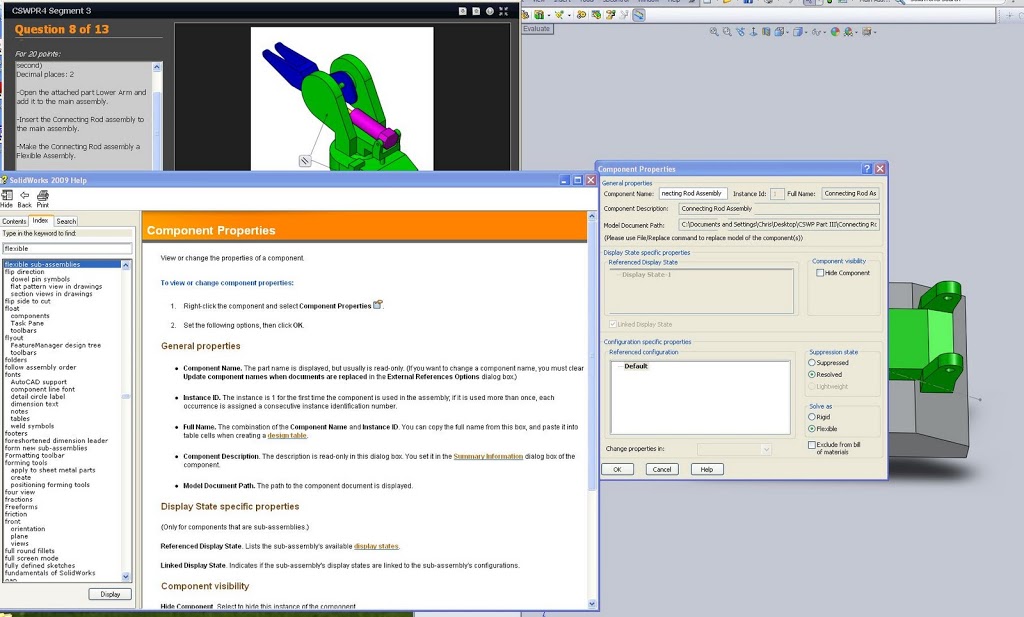Open dropdown beside green box toolbar icon

tap(549, 16)
